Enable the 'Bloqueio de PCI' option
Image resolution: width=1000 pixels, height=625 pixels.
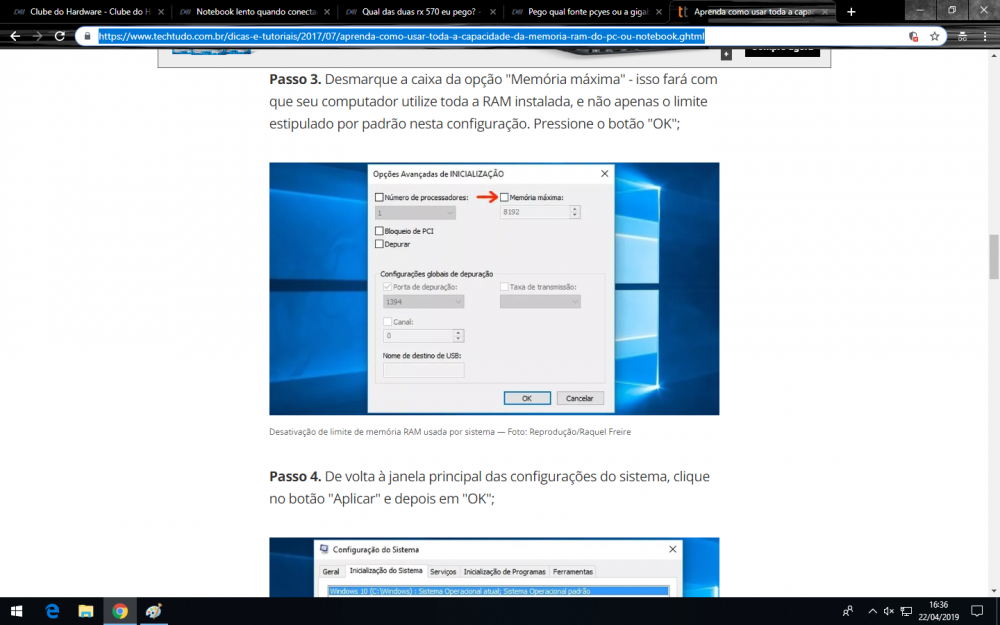[x=379, y=231]
